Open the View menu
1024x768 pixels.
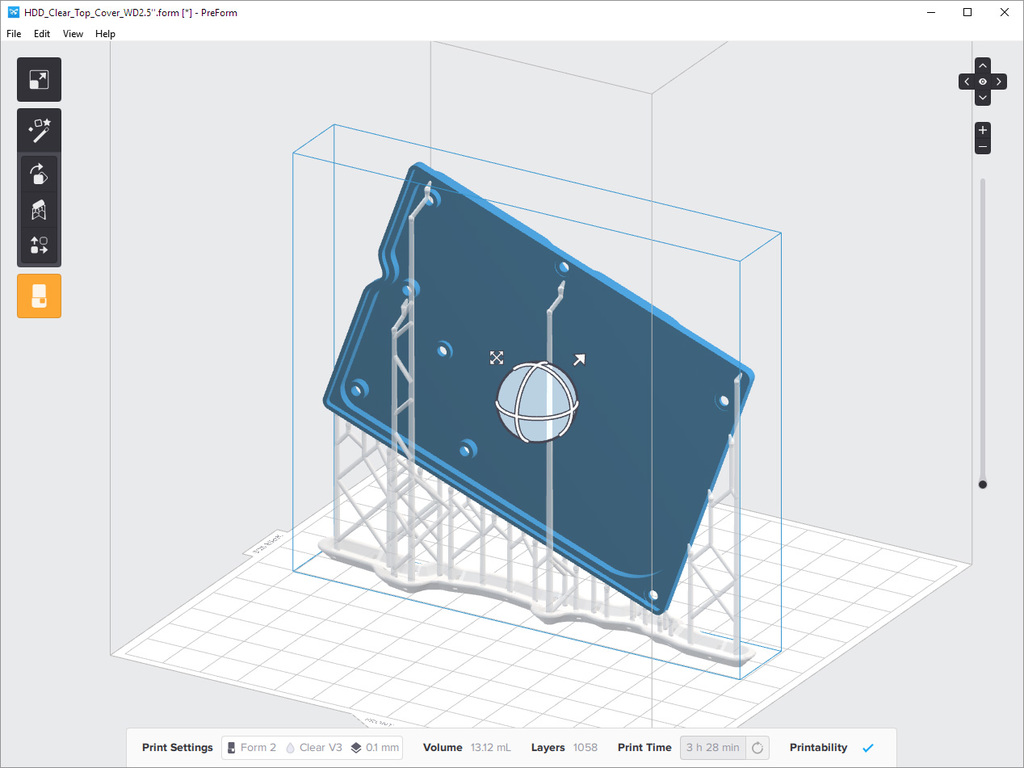pos(72,33)
